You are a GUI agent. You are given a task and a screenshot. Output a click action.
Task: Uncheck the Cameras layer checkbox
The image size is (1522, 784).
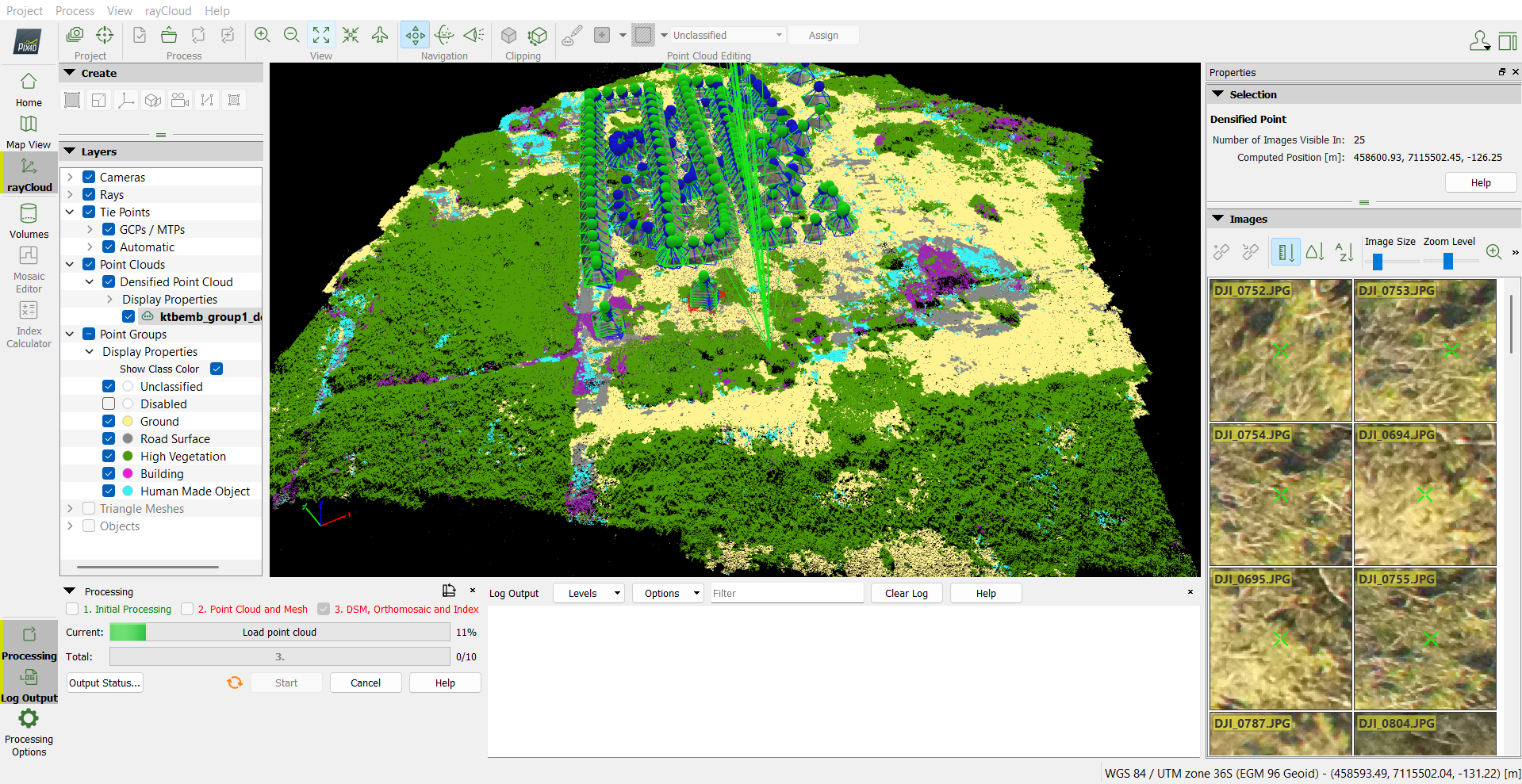(x=89, y=177)
